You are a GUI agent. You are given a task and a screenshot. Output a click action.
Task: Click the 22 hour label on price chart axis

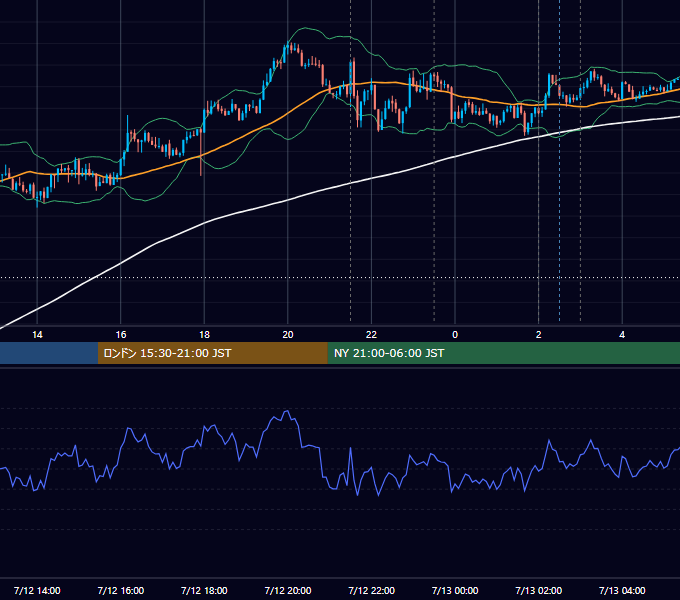point(371,335)
